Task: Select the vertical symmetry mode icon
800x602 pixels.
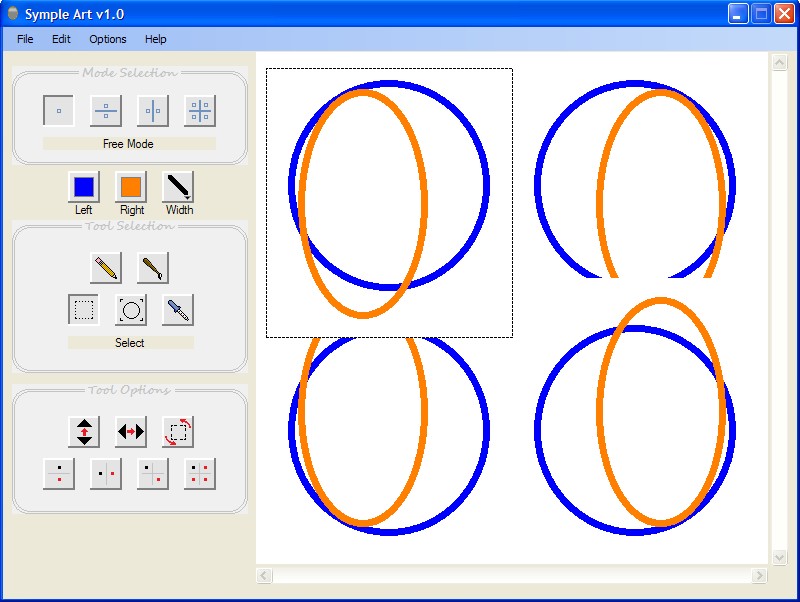Action: [153, 111]
